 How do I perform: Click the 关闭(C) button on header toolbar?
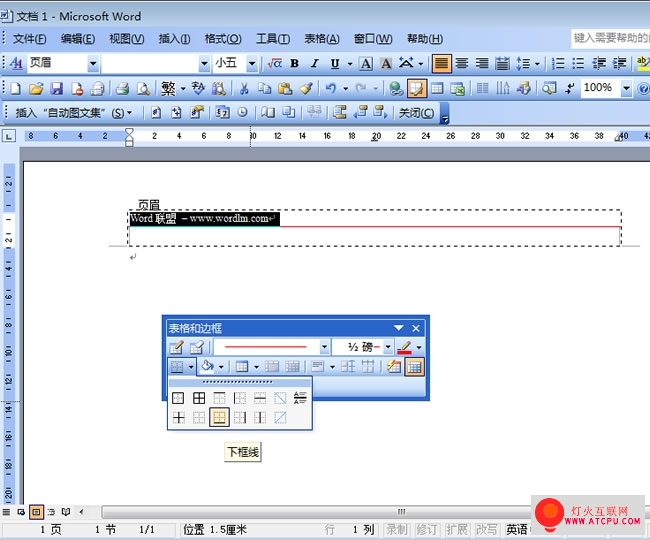click(x=416, y=113)
